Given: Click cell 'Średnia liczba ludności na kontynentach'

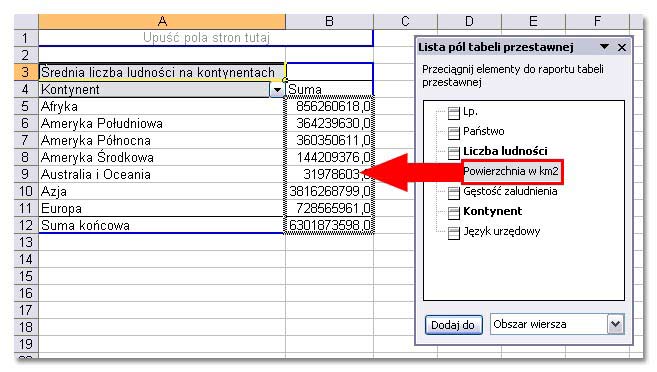Looking at the screenshot, I should [162, 72].
